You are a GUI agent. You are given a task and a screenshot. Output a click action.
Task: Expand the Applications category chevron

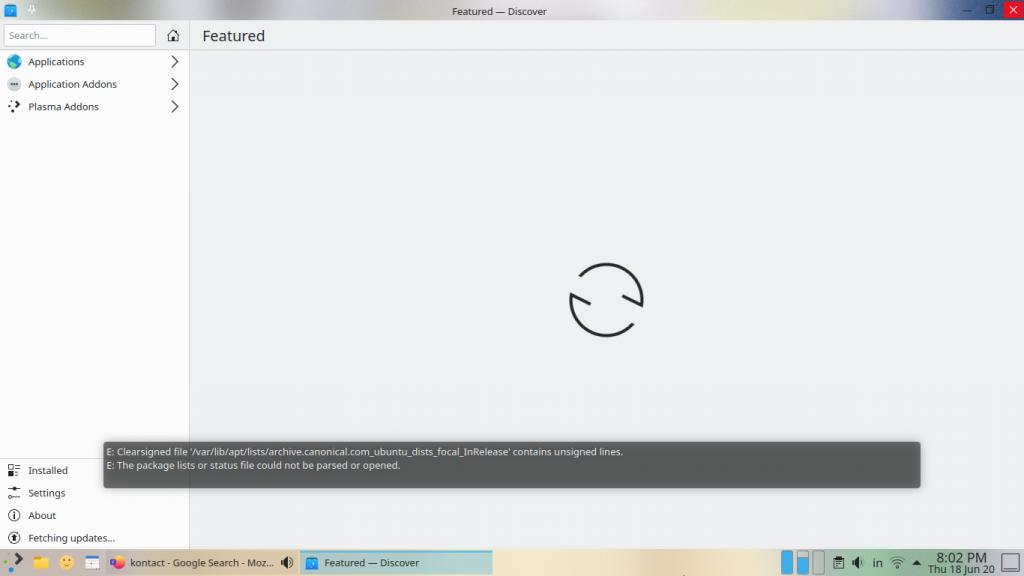click(175, 62)
